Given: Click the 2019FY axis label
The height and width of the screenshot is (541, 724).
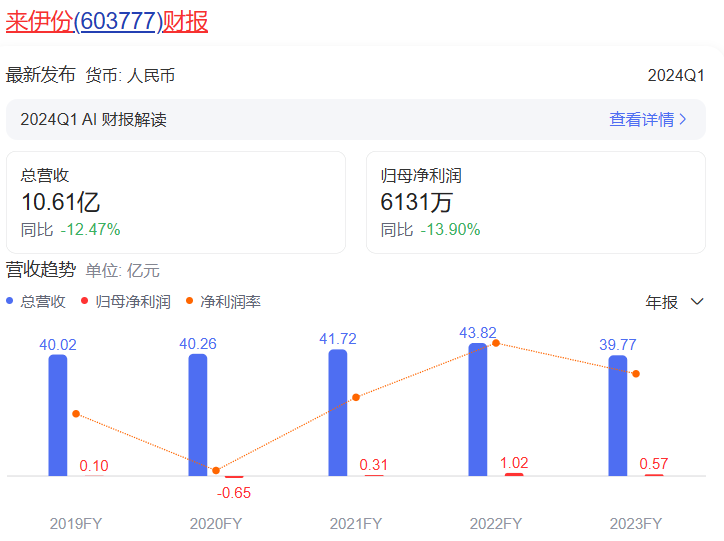Looking at the screenshot, I should pos(76,524).
